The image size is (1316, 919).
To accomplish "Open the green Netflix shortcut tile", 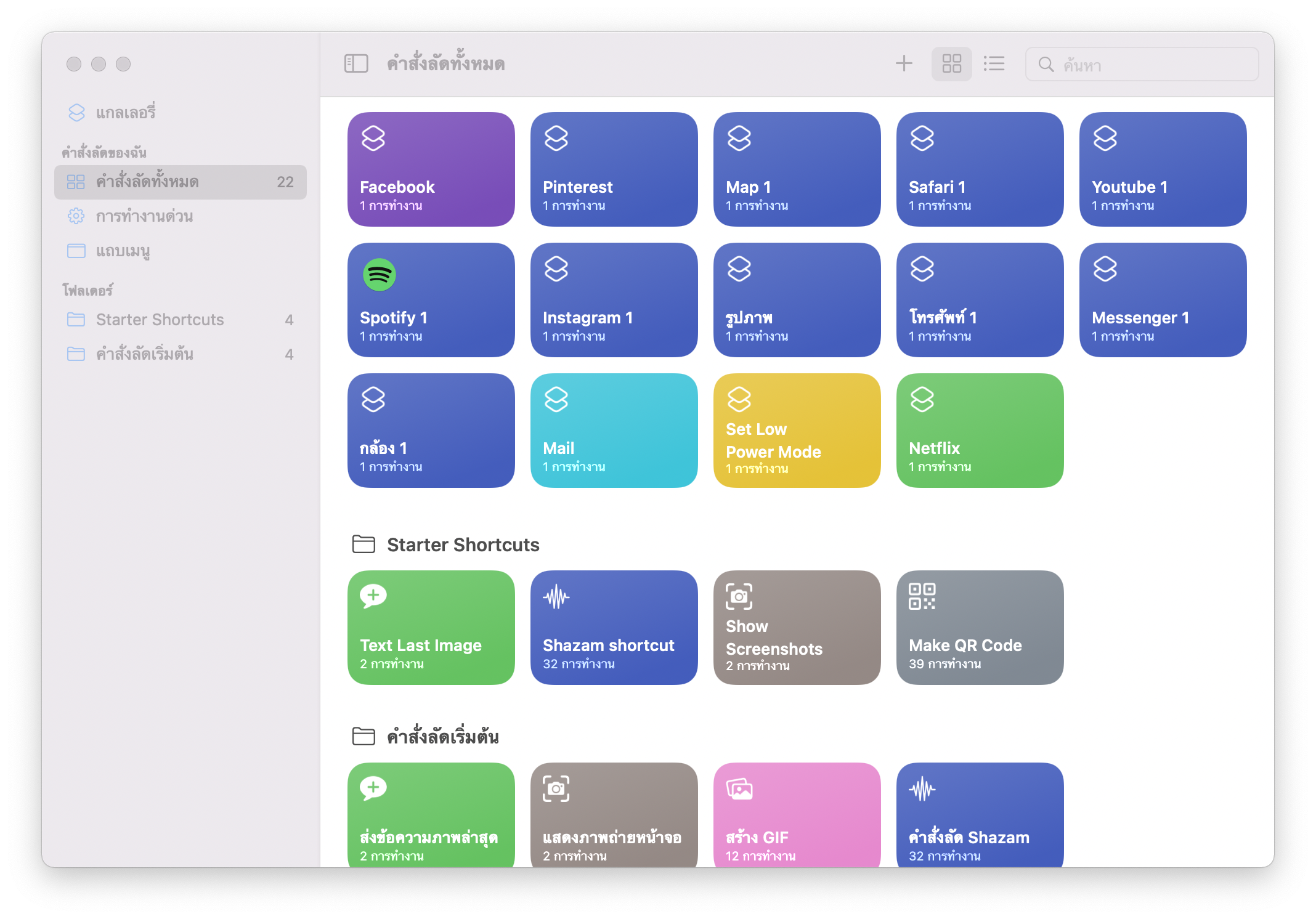I will tap(980, 431).
